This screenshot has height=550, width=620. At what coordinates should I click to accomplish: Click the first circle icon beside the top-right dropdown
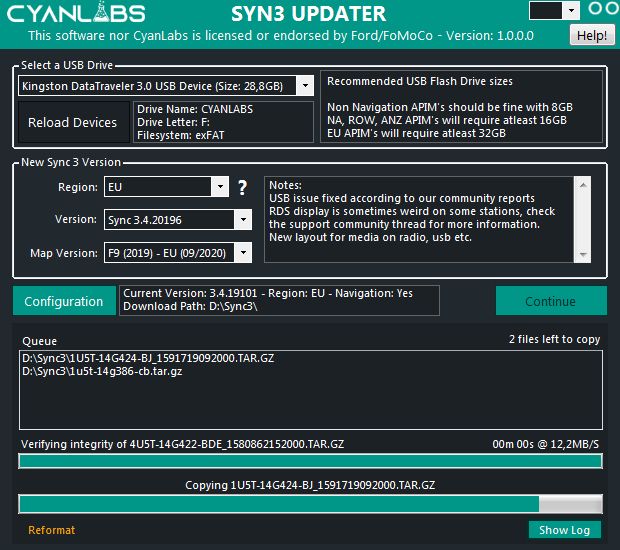[x=595, y=8]
